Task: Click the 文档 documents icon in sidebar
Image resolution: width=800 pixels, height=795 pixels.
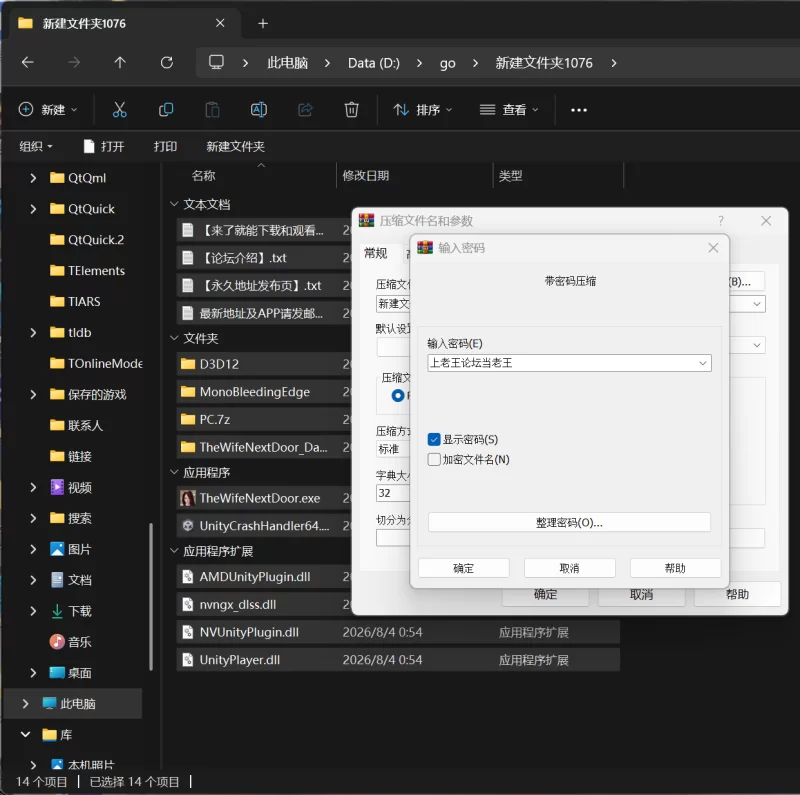Action: click(x=57, y=580)
